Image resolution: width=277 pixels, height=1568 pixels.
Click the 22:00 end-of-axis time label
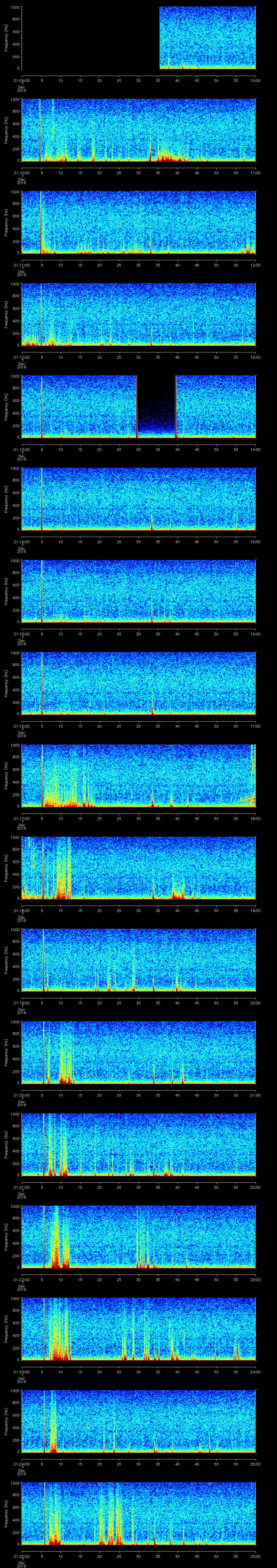tap(256, 1187)
